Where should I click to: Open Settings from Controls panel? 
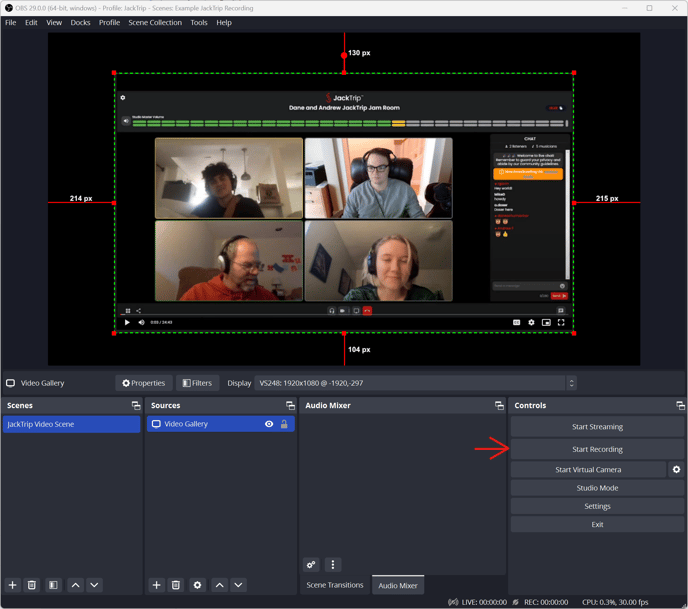coord(597,506)
